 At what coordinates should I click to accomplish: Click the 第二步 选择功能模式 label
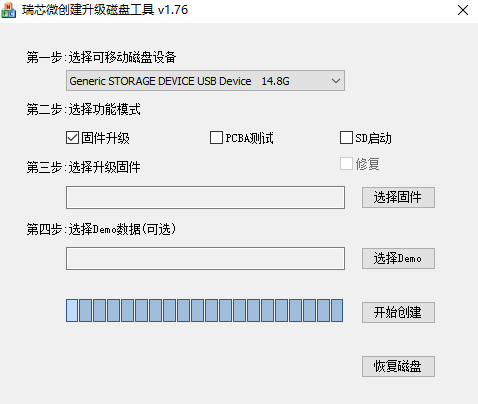(84, 109)
